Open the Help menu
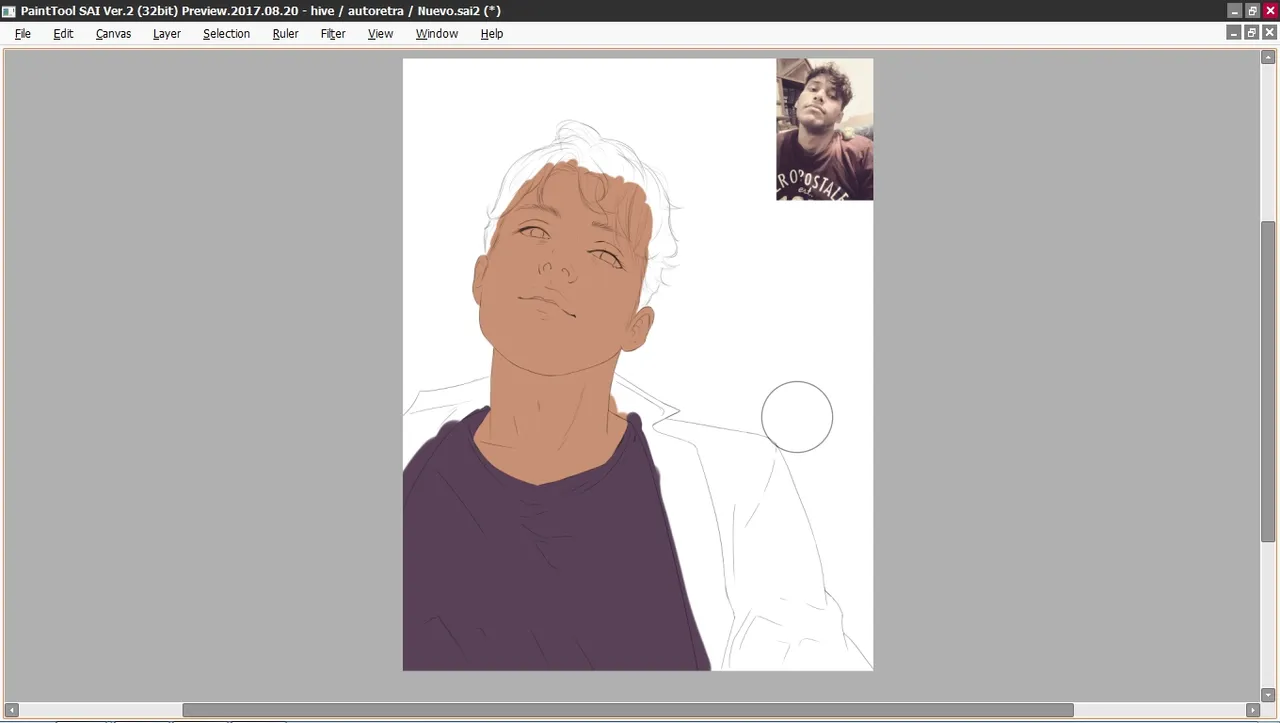Image resolution: width=1280 pixels, height=723 pixels. (491, 33)
